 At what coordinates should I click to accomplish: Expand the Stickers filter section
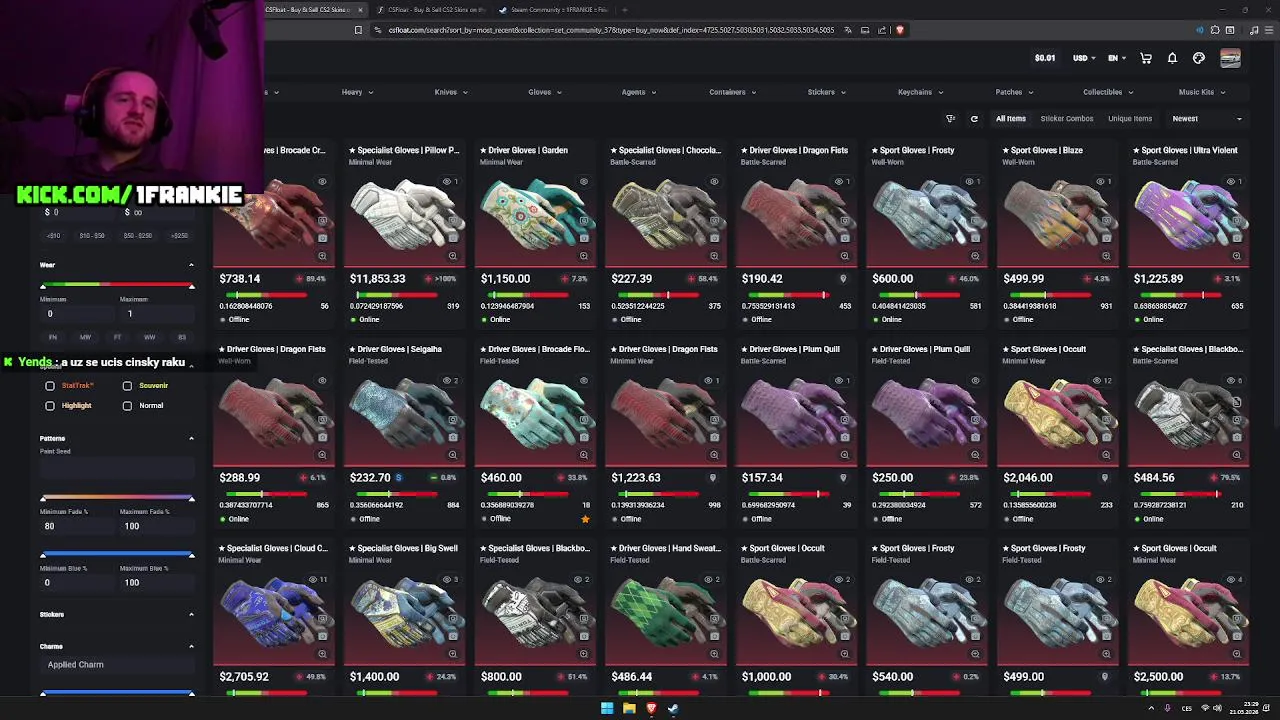point(191,615)
